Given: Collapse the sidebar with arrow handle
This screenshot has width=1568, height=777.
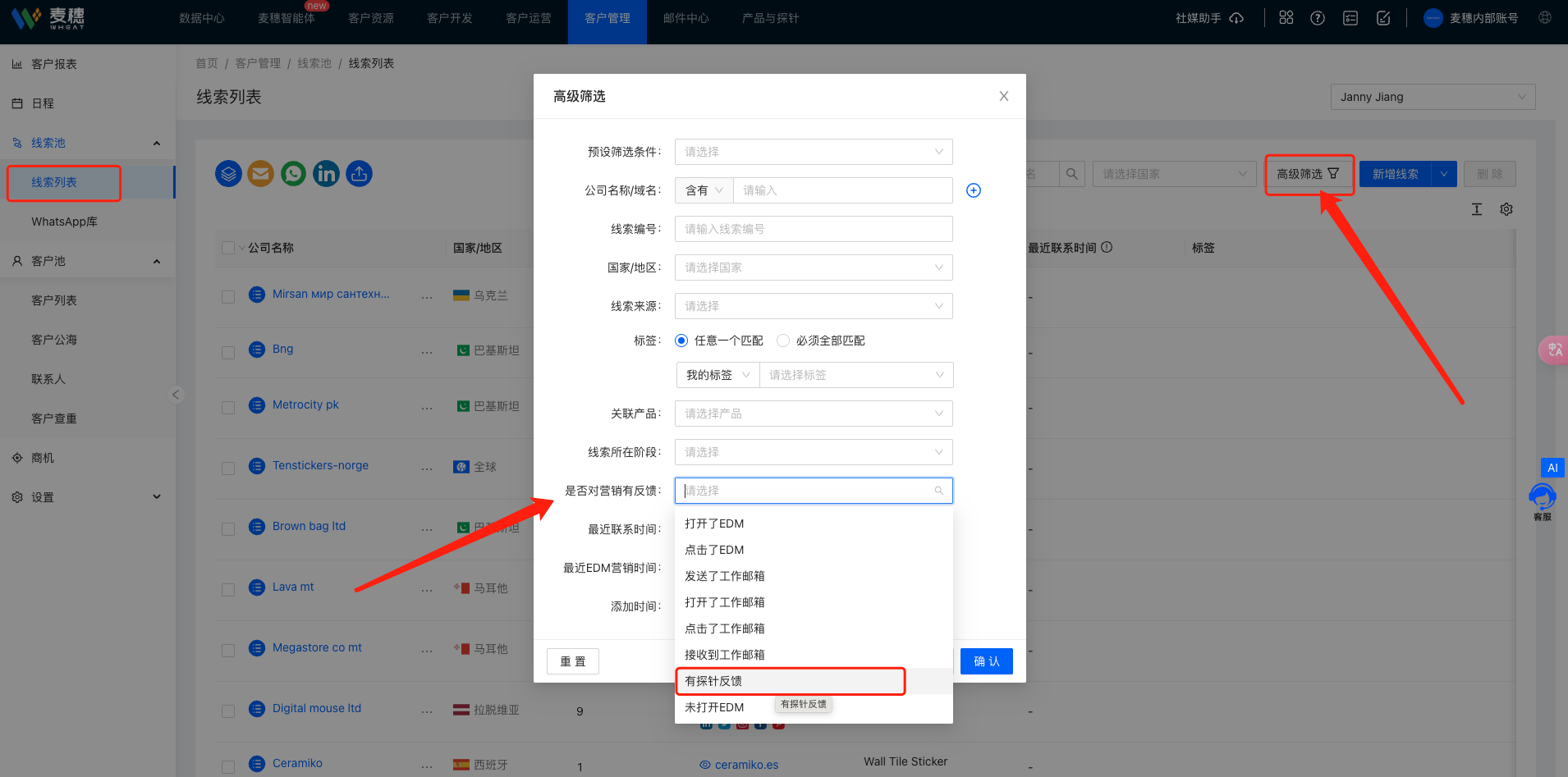Looking at the screenshot, I should [175, 395].
